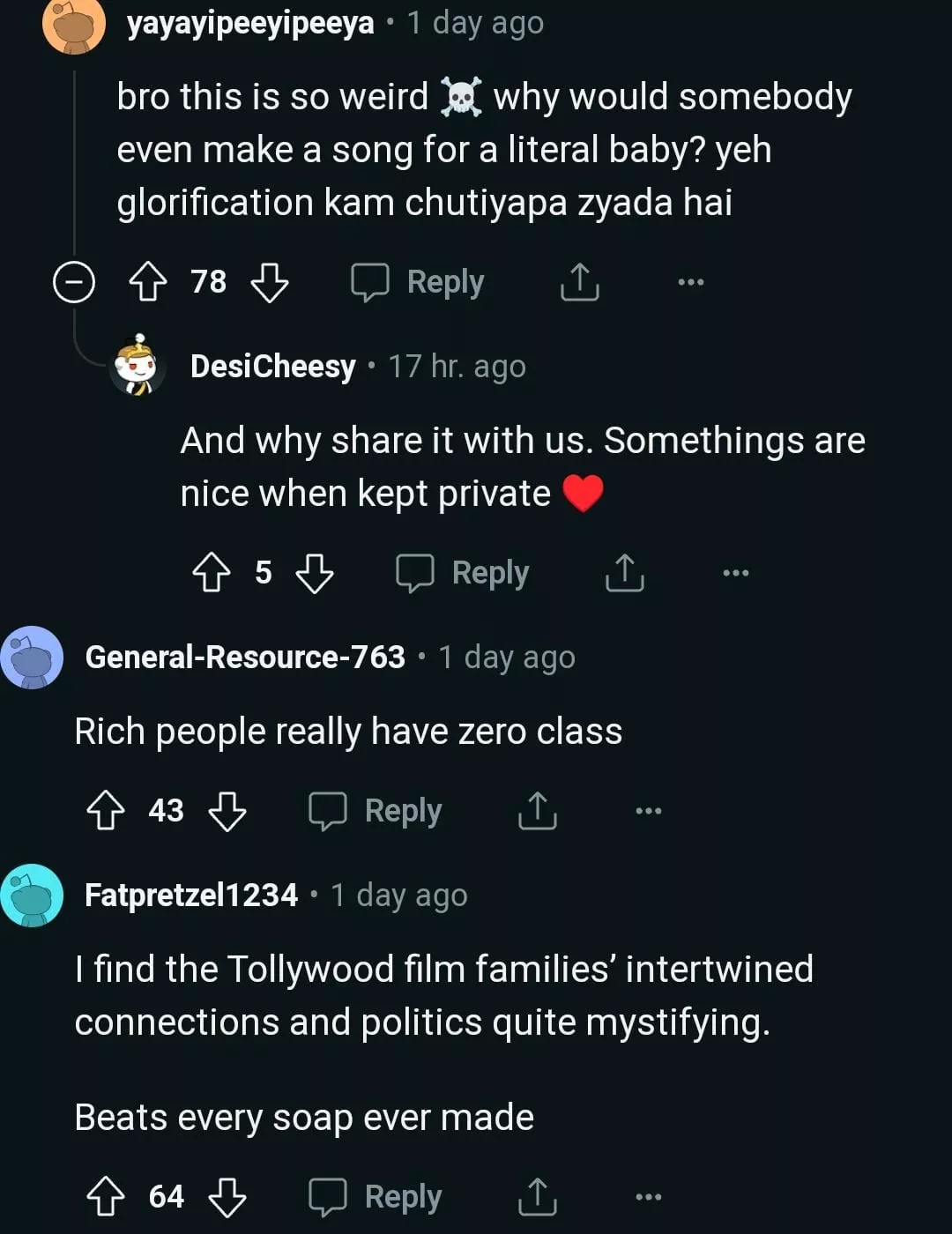Screen dimensions: 952x1234
Task: Upvote Fatpretzel1234's Tollywood comment
Action: (x=106, y=1197)
